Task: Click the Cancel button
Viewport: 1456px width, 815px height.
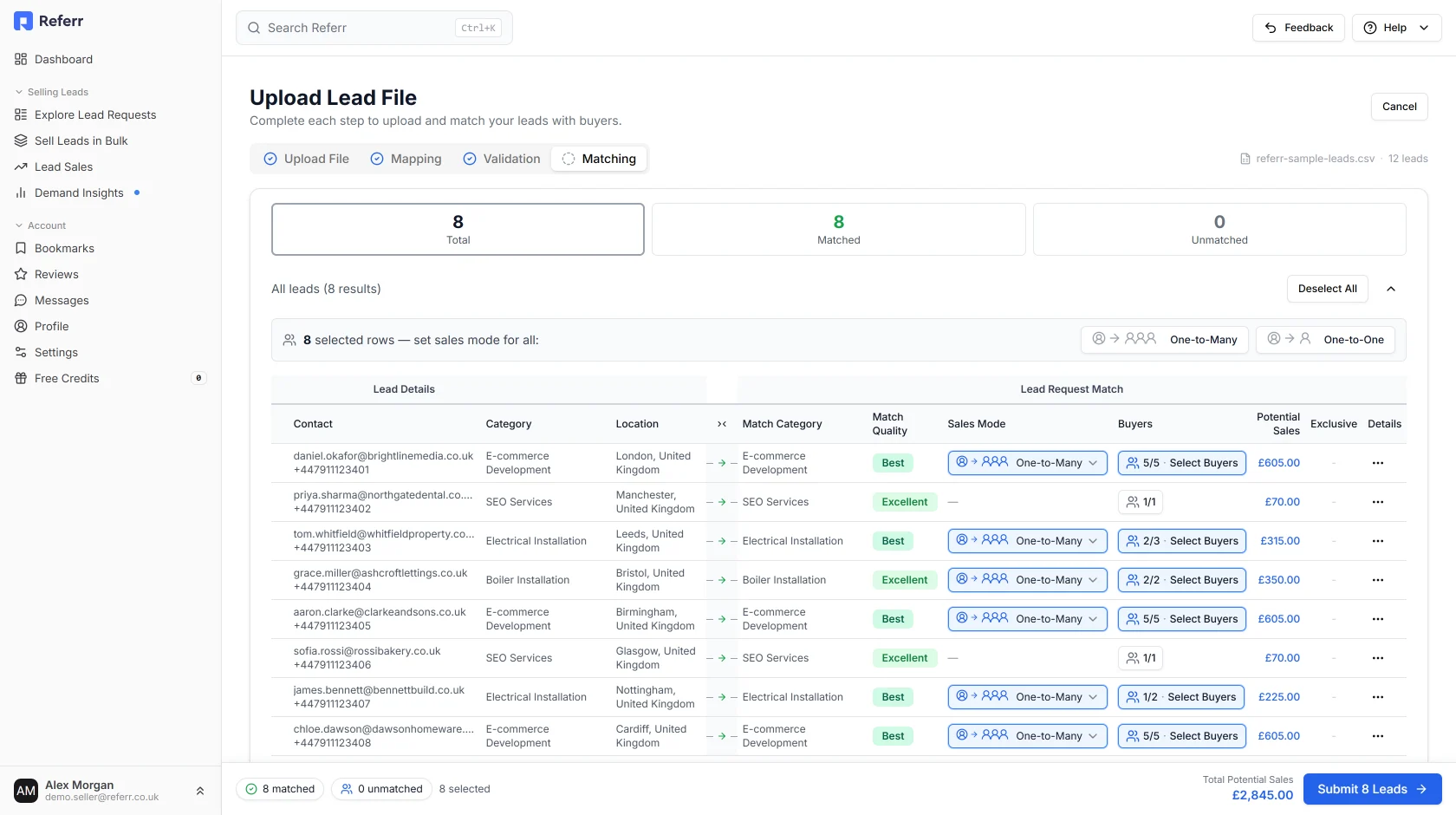Action: coord(1400,107)
